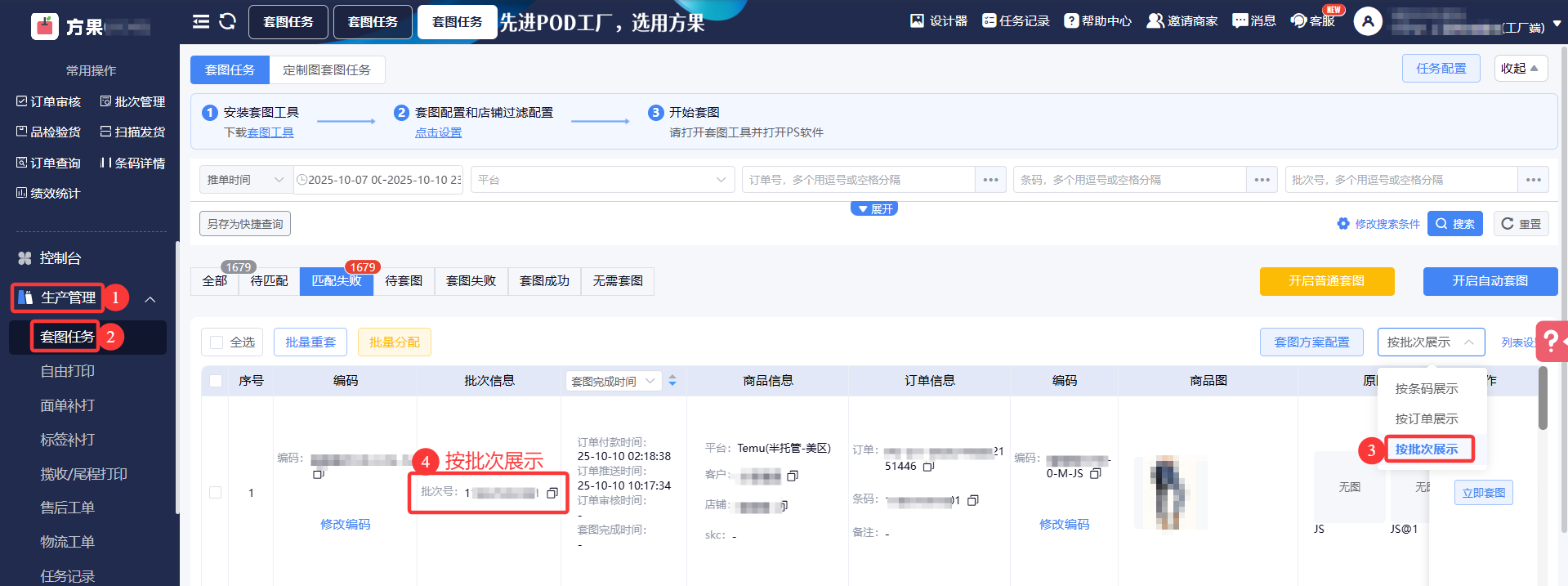This screenshot has height=586, width=1568.
Task: Click the 套图工具 download link
Action: (x=270, y=132)
